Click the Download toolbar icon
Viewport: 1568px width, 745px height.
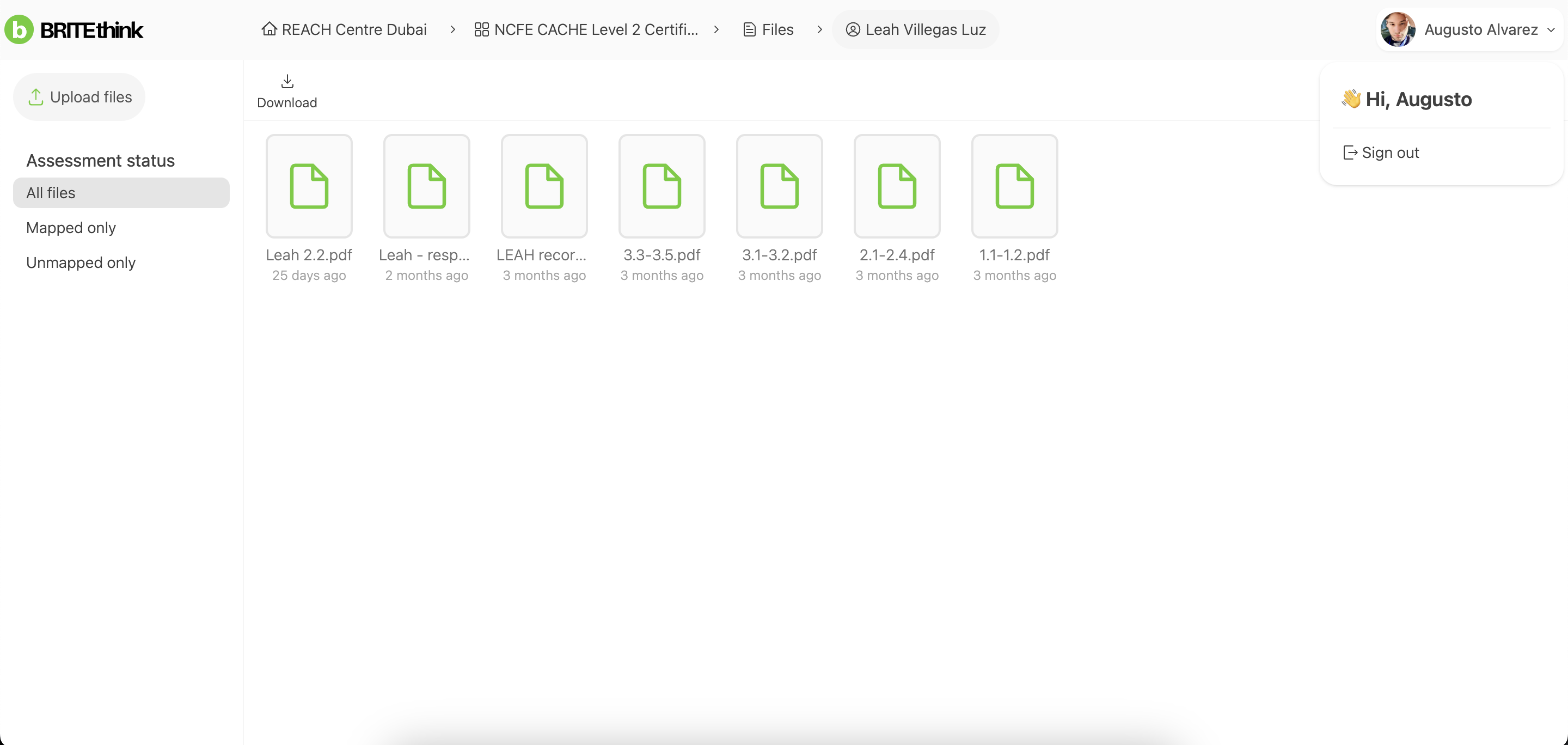[287, 82]
